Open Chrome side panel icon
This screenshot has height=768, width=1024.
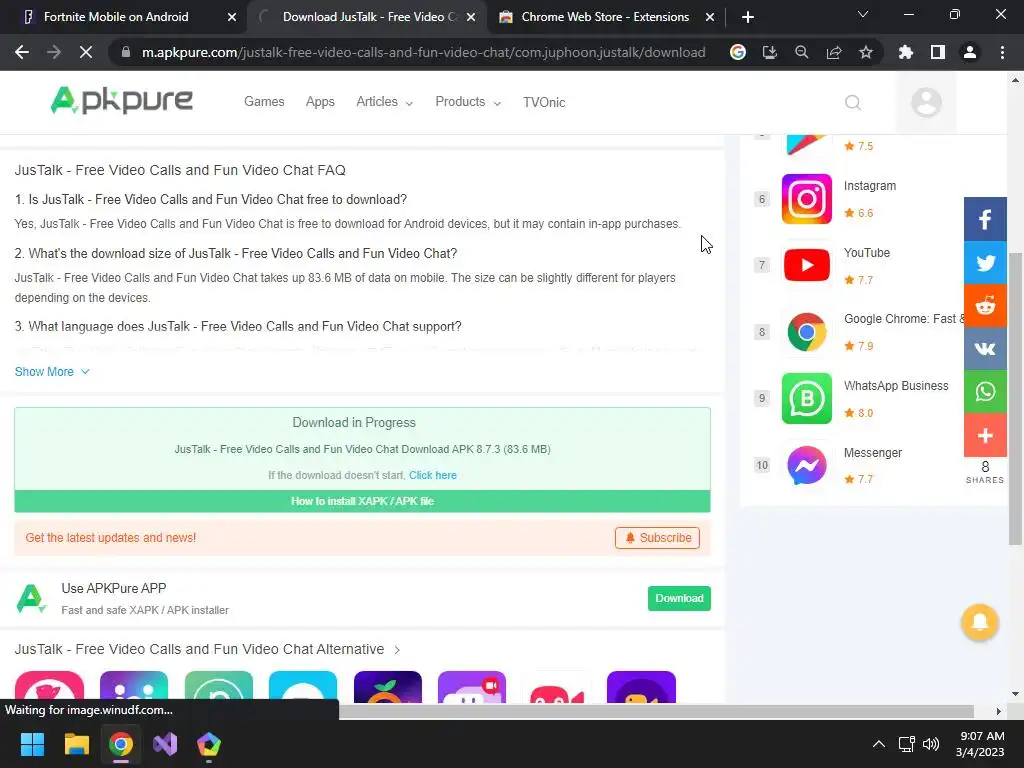click(x=938, y=52)
